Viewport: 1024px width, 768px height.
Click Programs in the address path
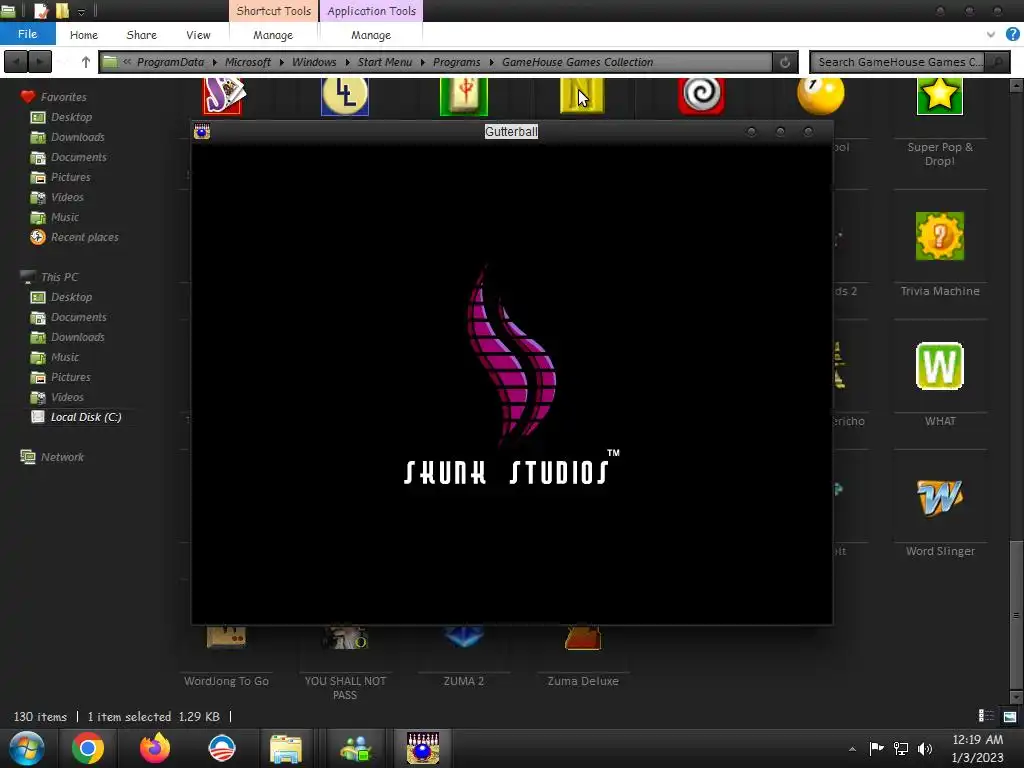pyautogui.click(x=456, y=62)
